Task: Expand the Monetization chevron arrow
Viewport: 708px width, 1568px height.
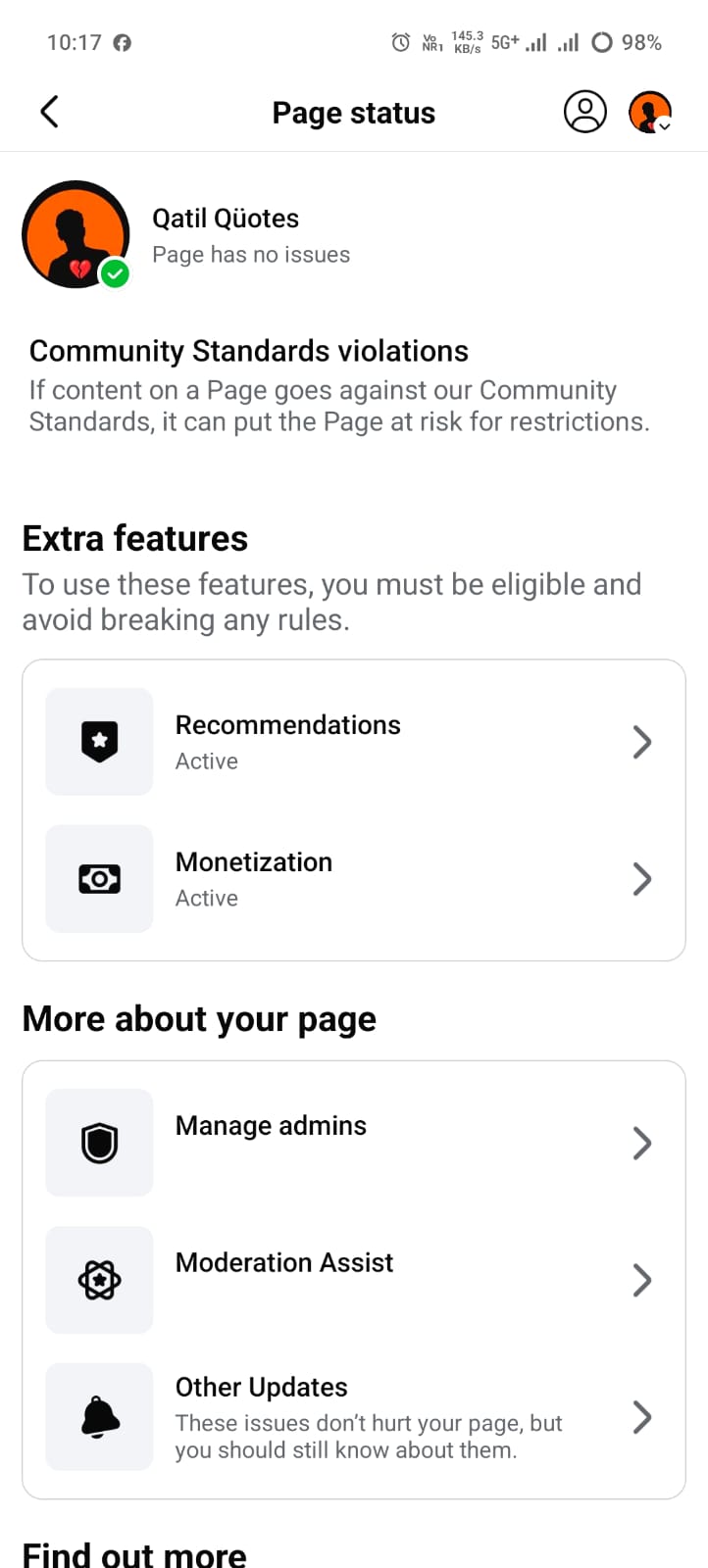Action: [x=642, y=879]
